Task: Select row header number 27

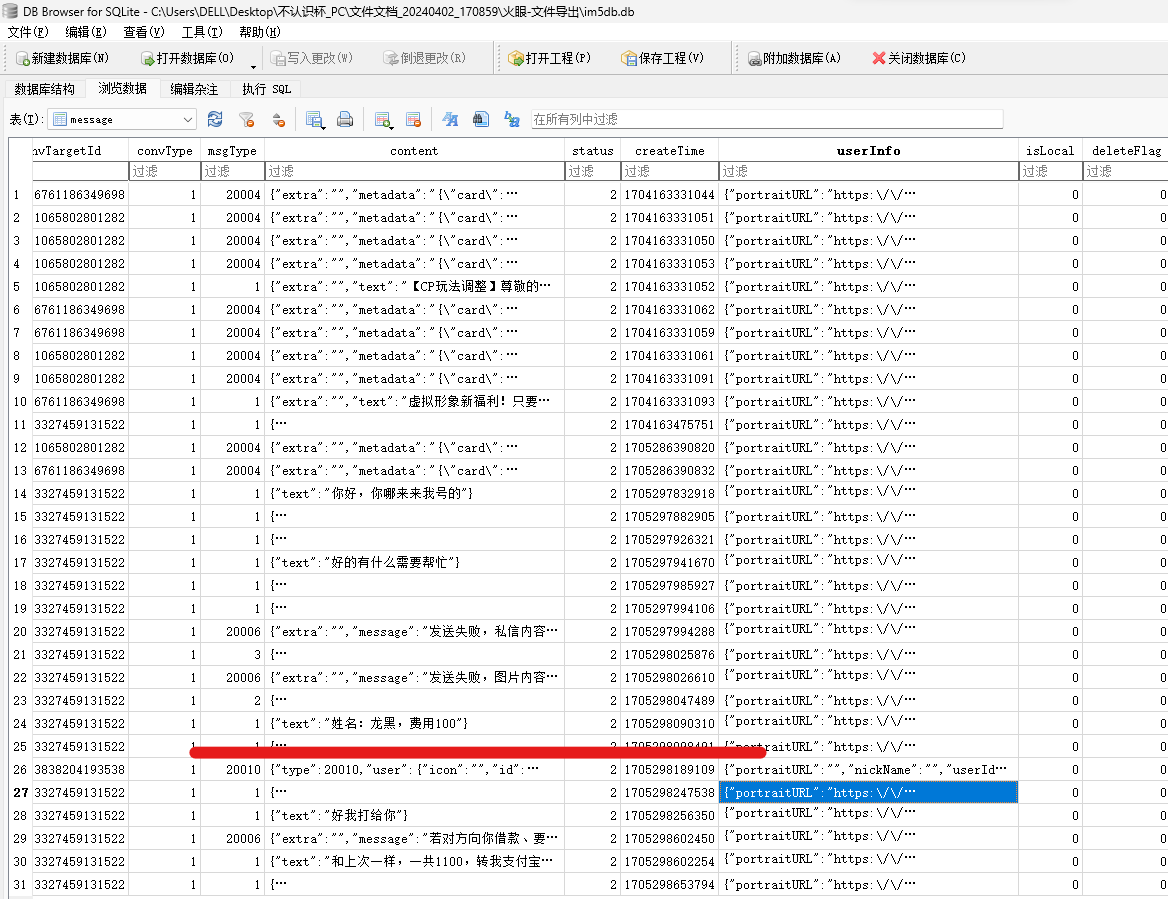Action: click(x=20, y=792)
